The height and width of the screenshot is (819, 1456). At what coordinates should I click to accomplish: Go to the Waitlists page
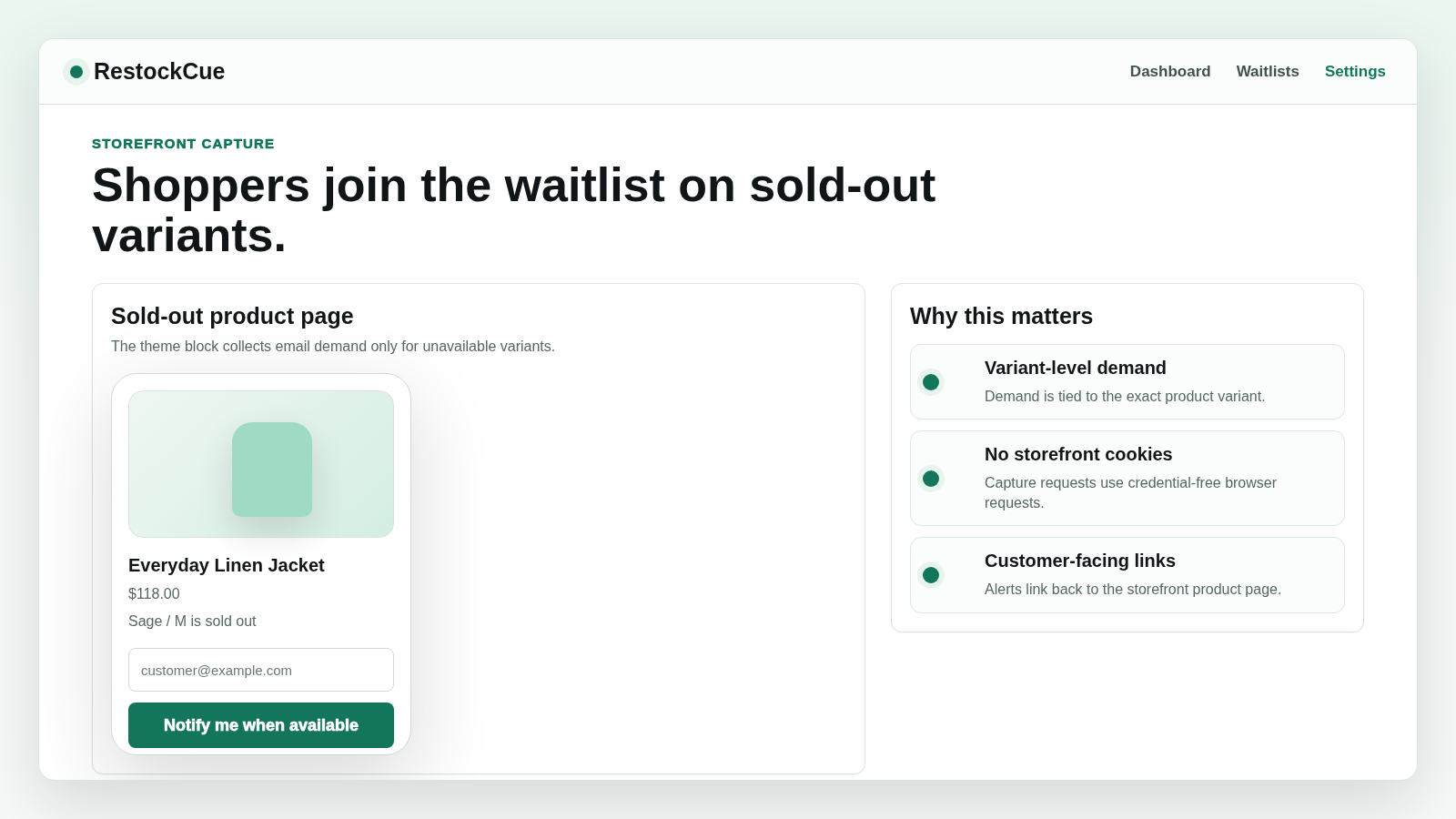pos(1268,71)
